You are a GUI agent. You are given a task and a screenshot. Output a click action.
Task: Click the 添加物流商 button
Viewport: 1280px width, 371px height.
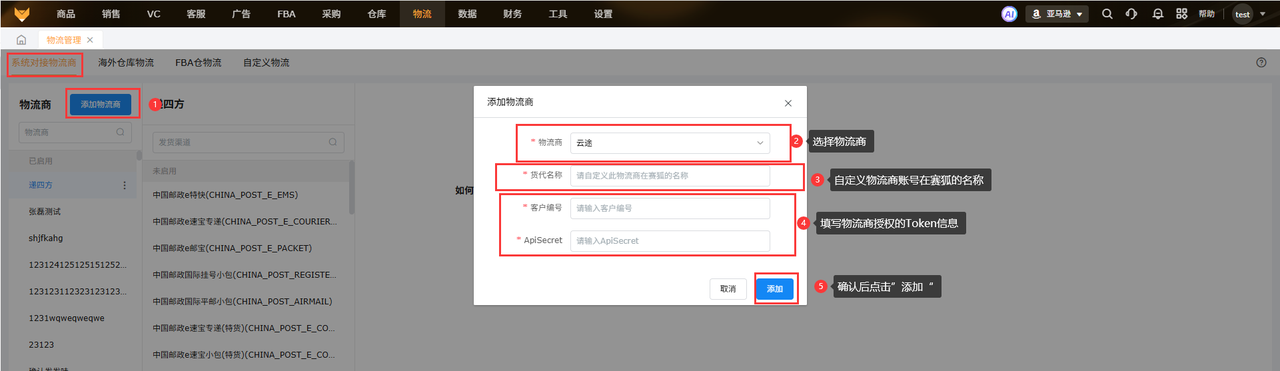tap(100, 104)
